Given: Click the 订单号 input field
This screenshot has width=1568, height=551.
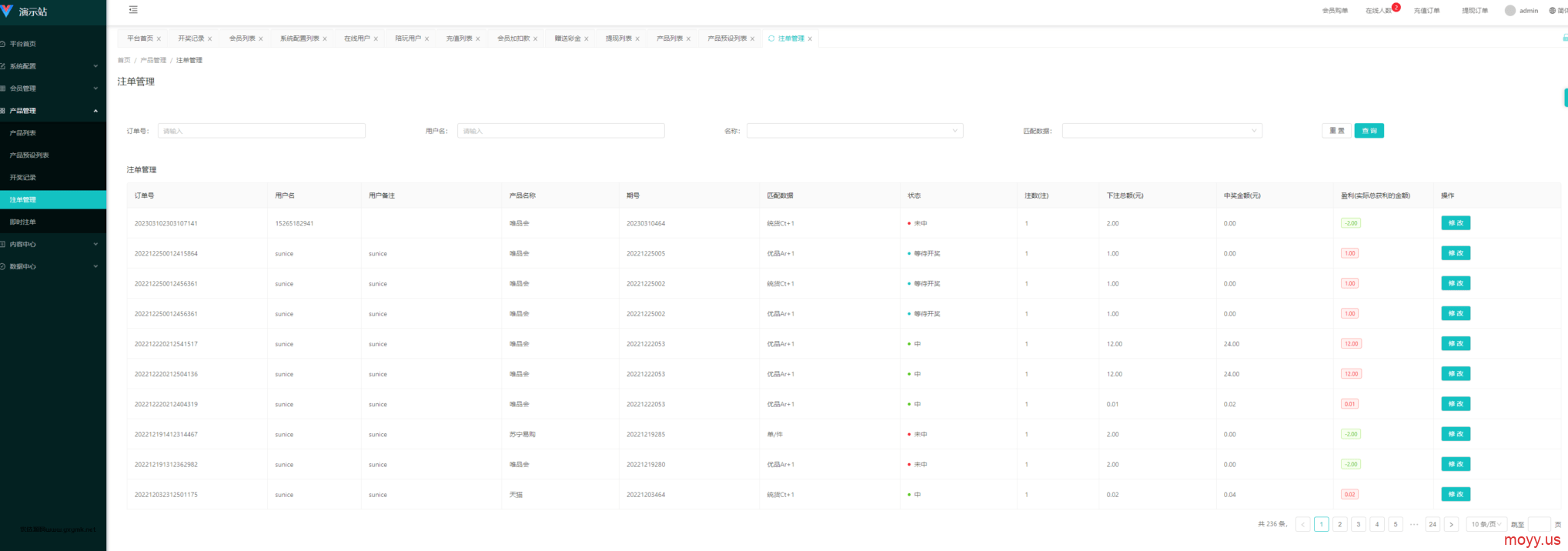Looking at the screenshot, I should coord(261,131).
